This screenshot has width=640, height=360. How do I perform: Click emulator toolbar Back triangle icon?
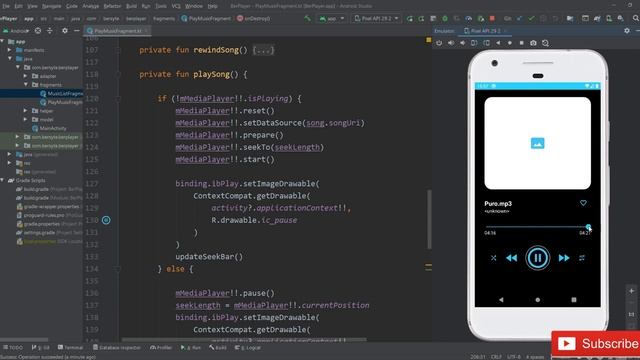(498, 43)
